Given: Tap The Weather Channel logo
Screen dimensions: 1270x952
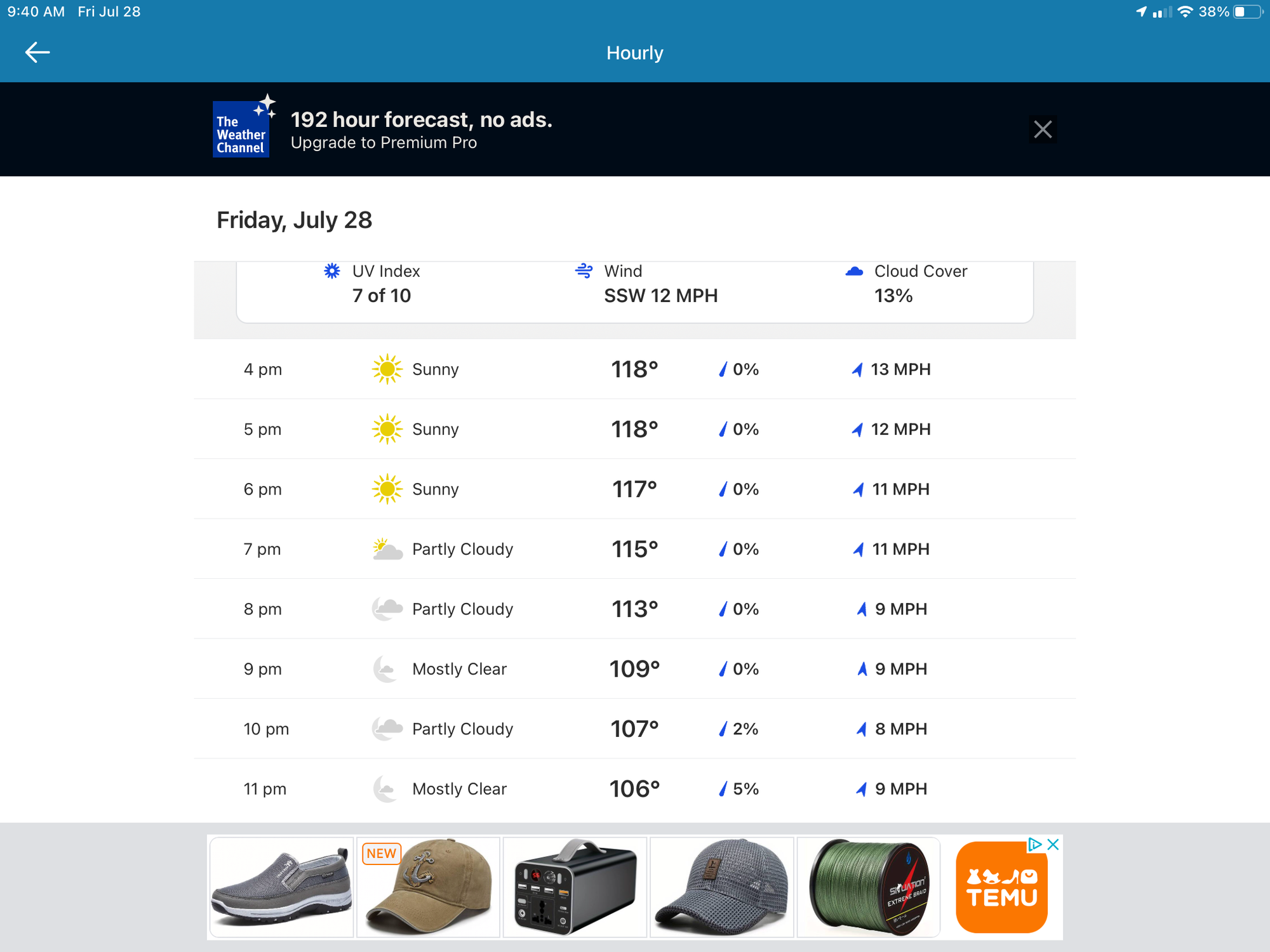Looking at the screenshot, I should pyautogui.click(x=241, y=129).
